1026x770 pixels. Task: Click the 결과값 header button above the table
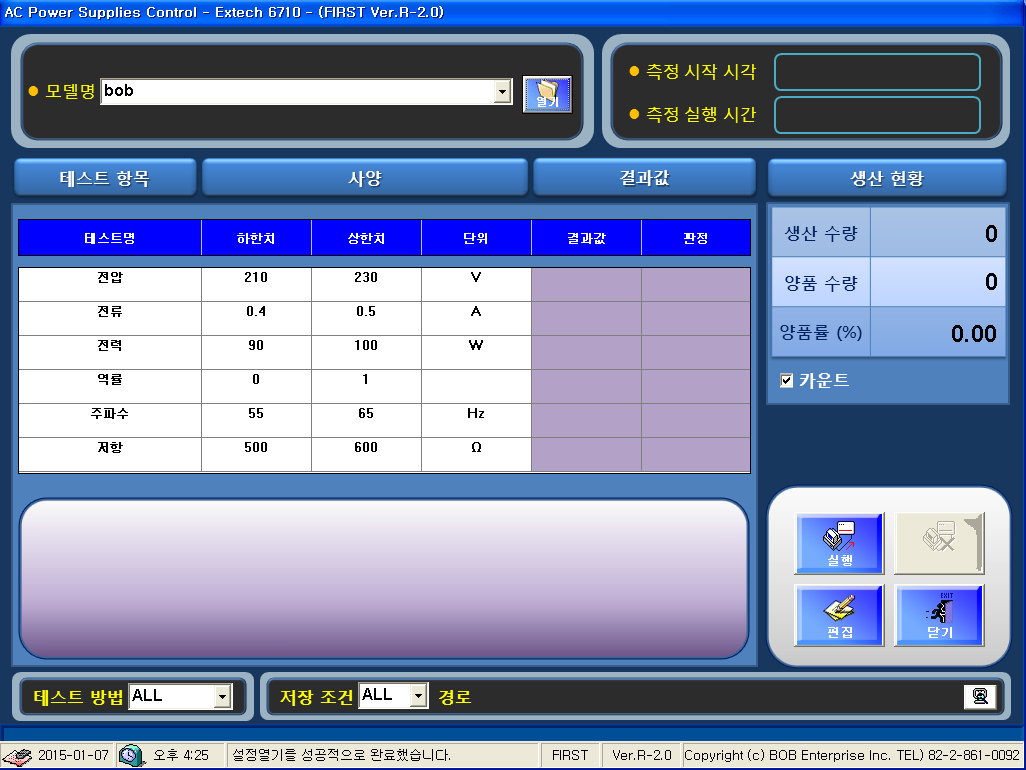pos(644,179)
